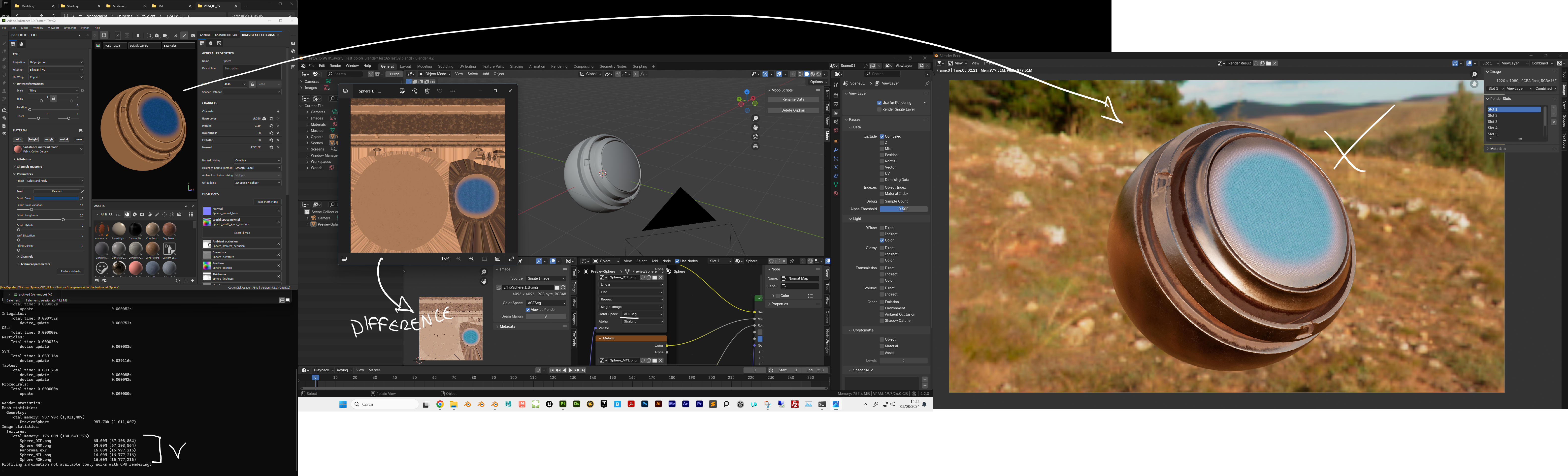Screen dimensions: 1568x476
Task: Click the Windows Start button
Action: point(343,404)
